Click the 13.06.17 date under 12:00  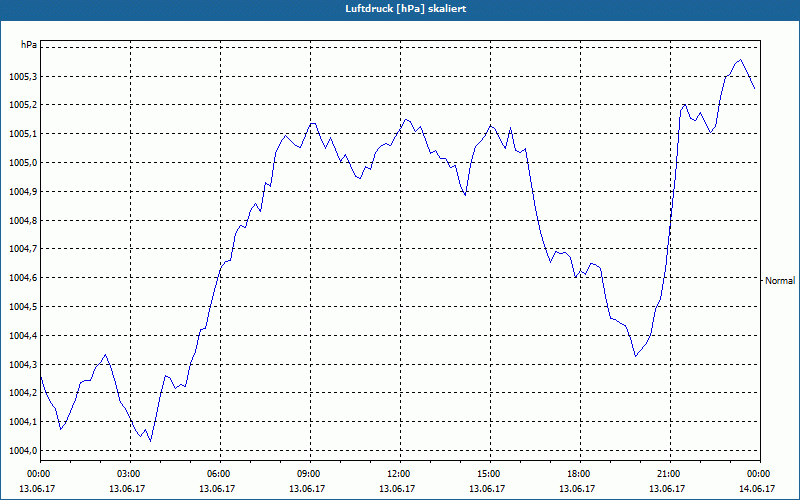[x=397, y=489]
